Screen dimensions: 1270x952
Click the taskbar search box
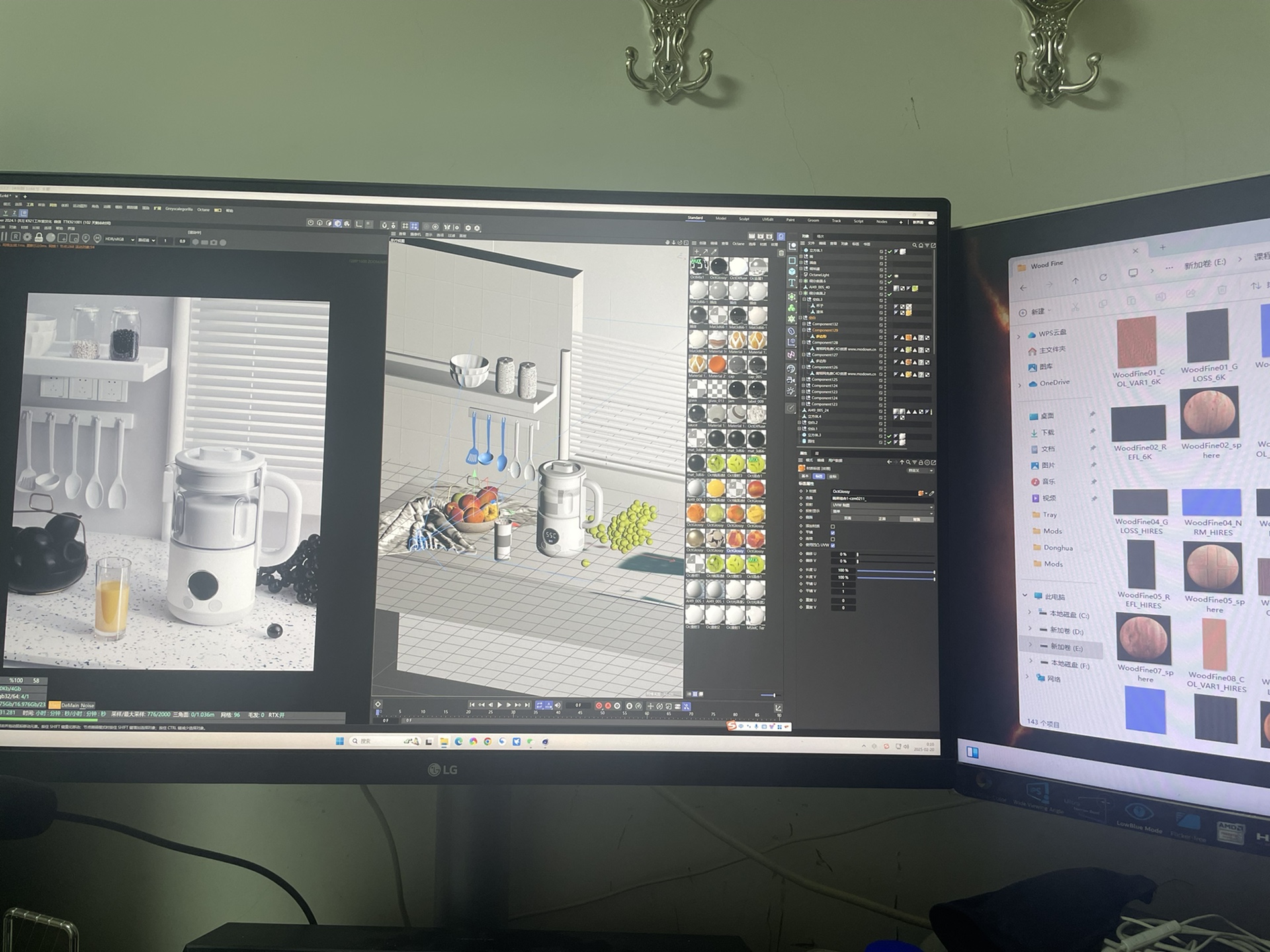[385, 741]
